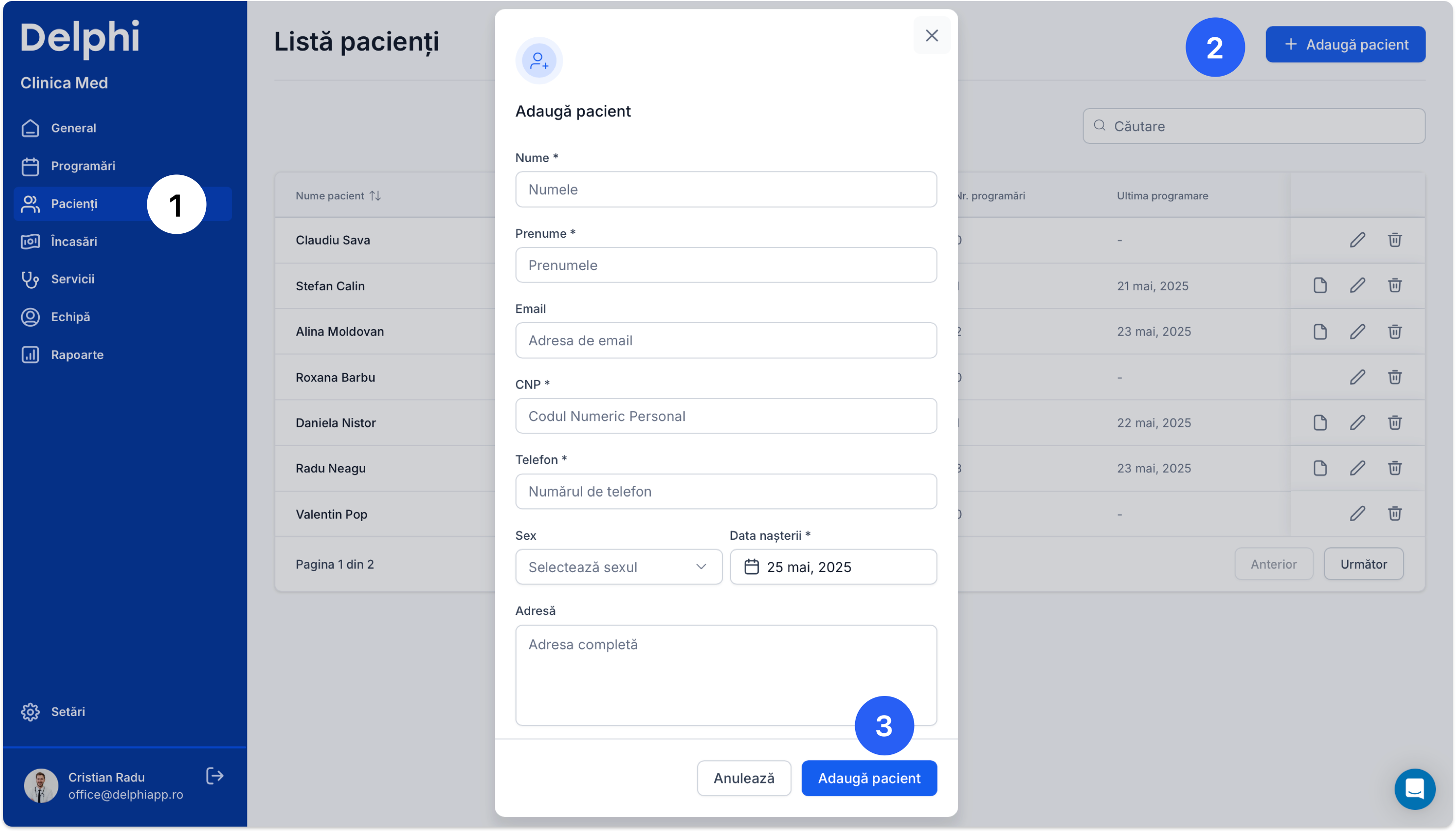1456x832 pixels.
Task: Click the edit pencil for Claudiu Sava
Action: pyautogui.click(x=1357, y=240)
